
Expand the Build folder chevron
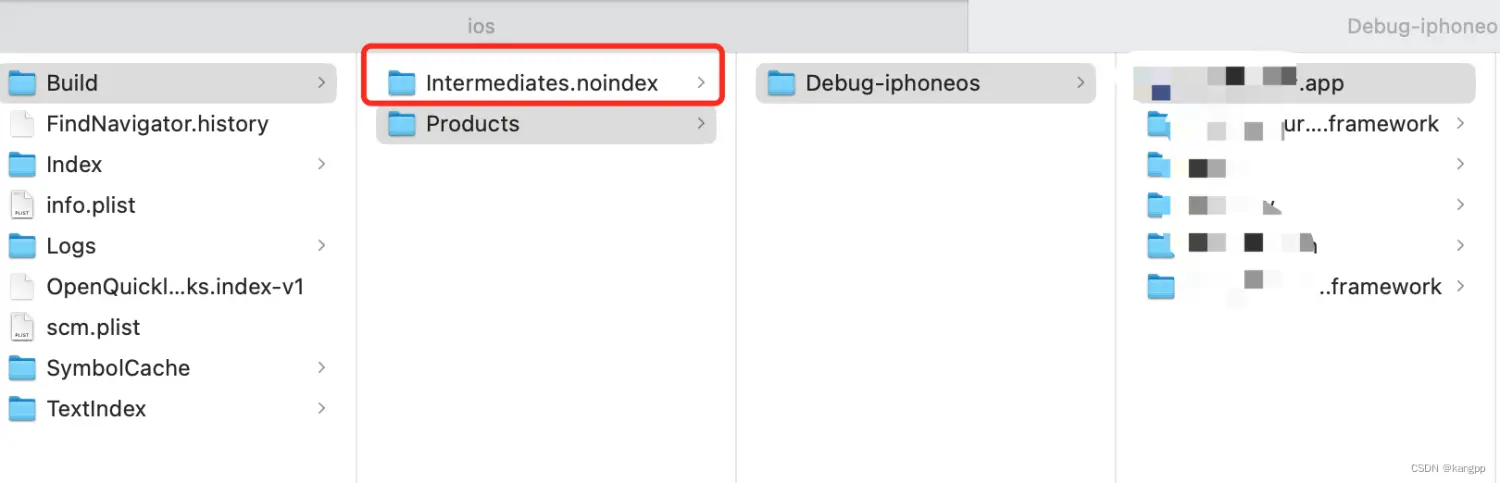321,83
